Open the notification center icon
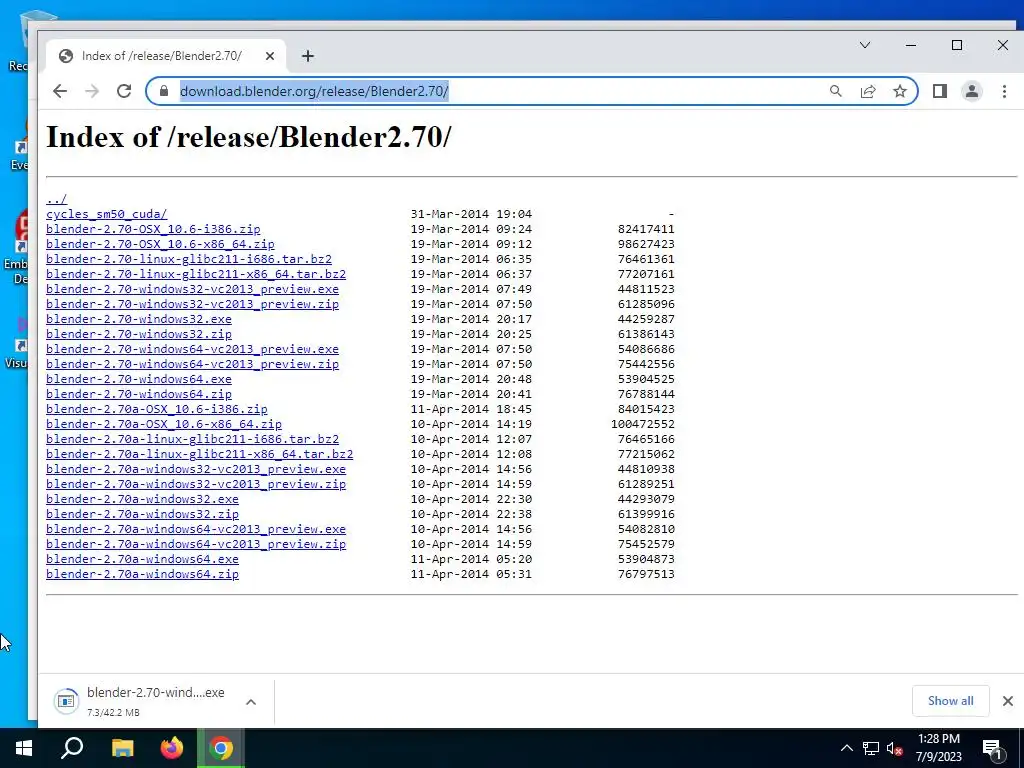 pyautogui.click(x=992, y=748)
